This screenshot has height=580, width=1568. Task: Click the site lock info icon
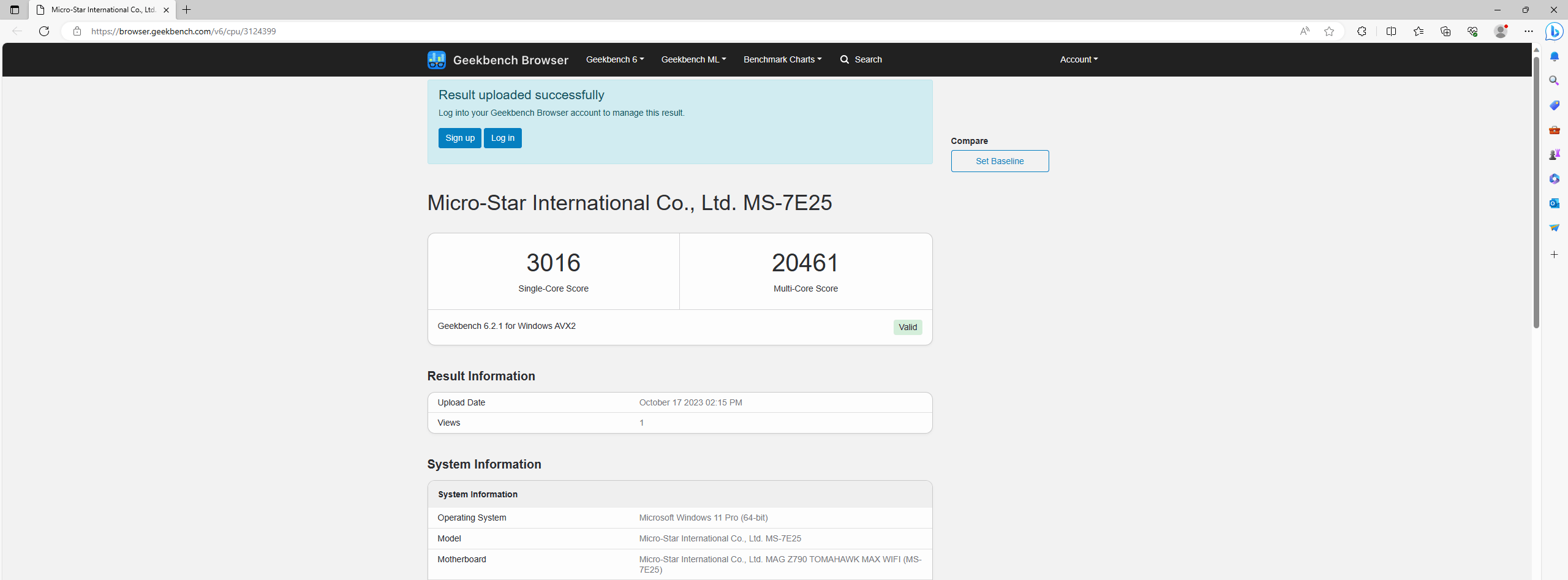coord(77,31)
